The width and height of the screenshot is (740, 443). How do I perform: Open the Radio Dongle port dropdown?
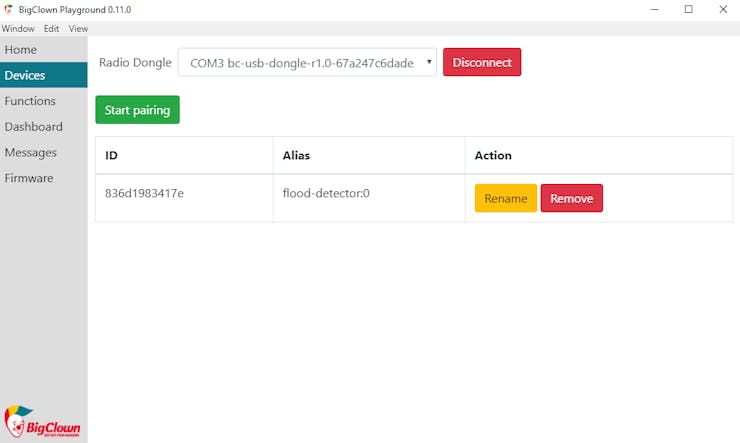307,62
